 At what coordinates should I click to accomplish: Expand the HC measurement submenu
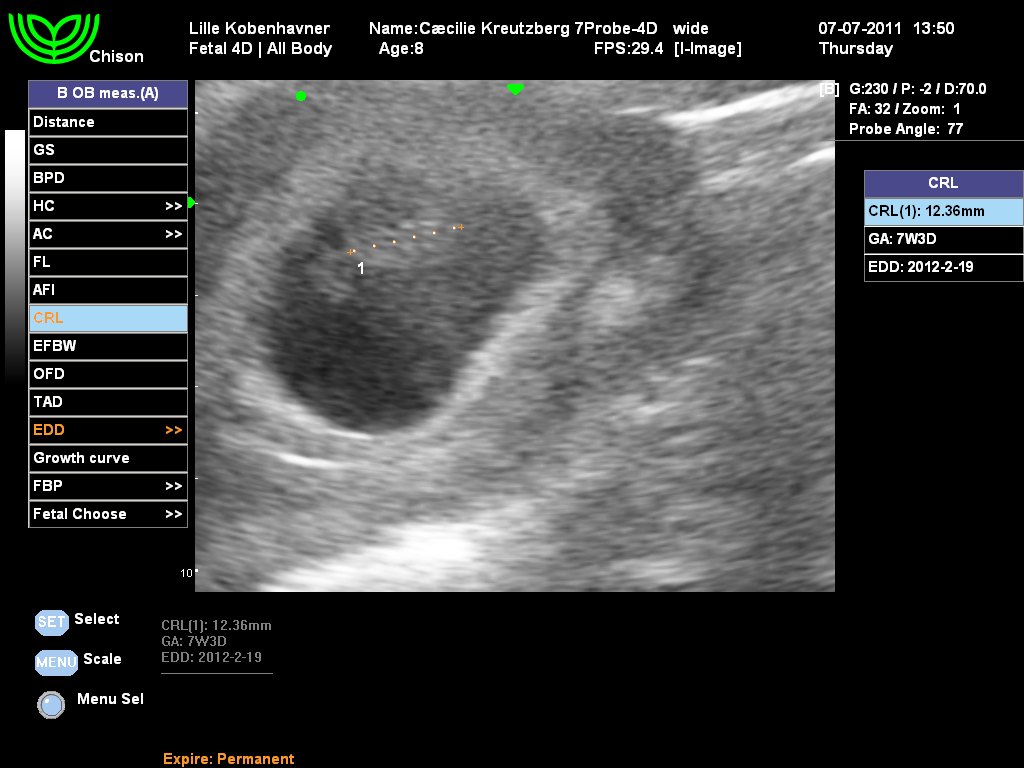click(x=173, y=206)
